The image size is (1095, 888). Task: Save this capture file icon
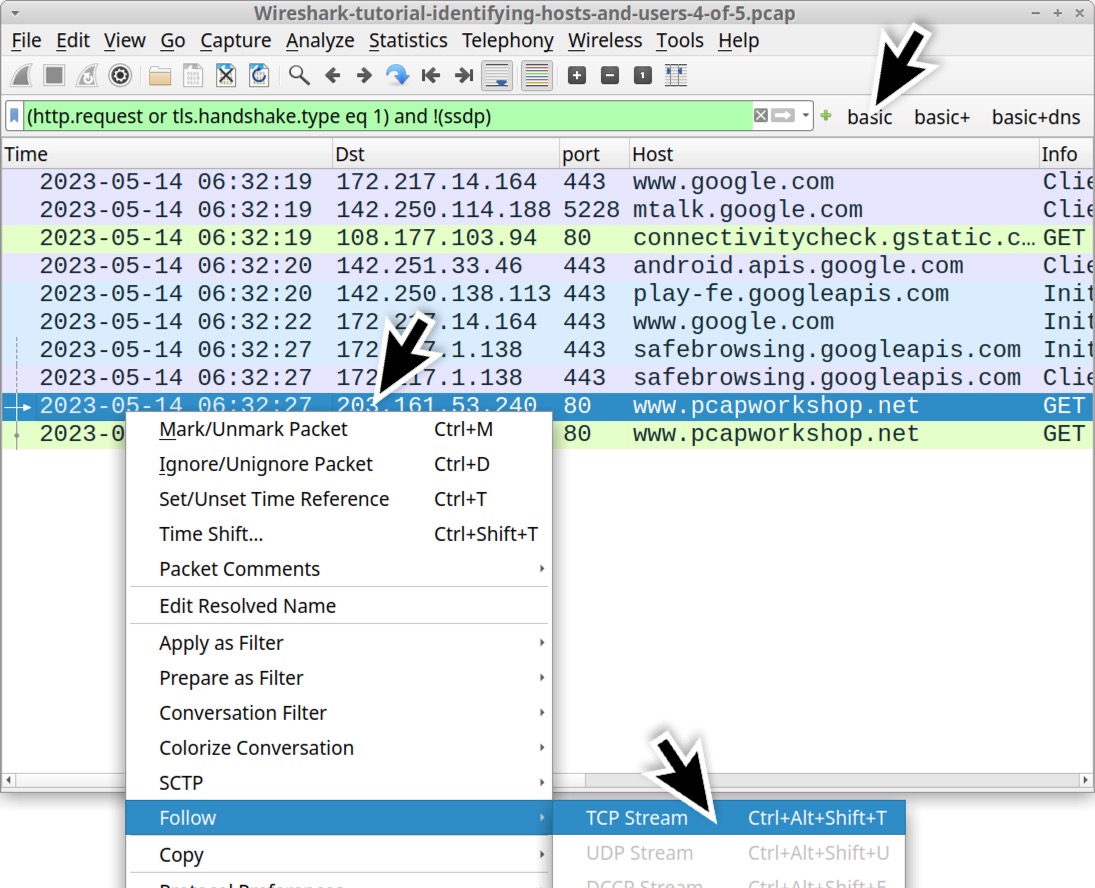click(193, 75)
